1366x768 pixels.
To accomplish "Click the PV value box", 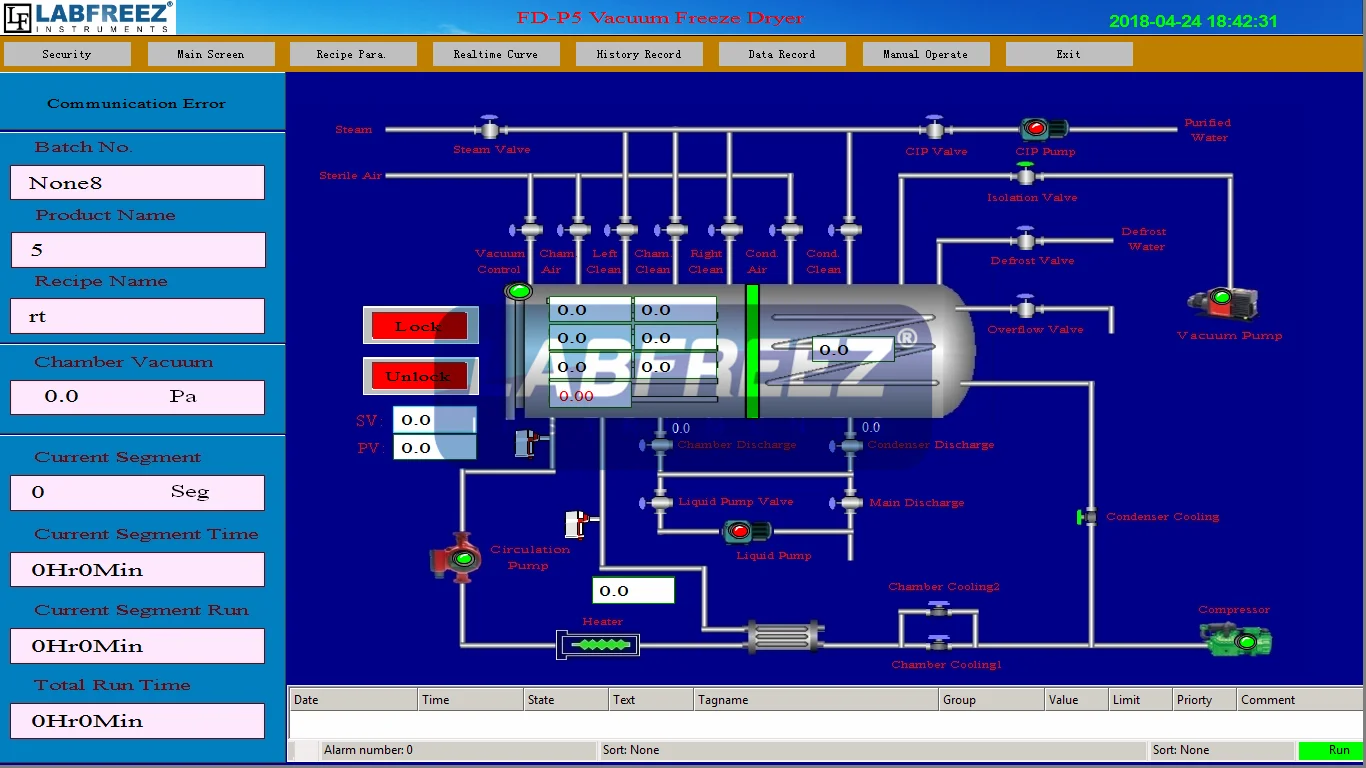I will [x=435, y=448].
